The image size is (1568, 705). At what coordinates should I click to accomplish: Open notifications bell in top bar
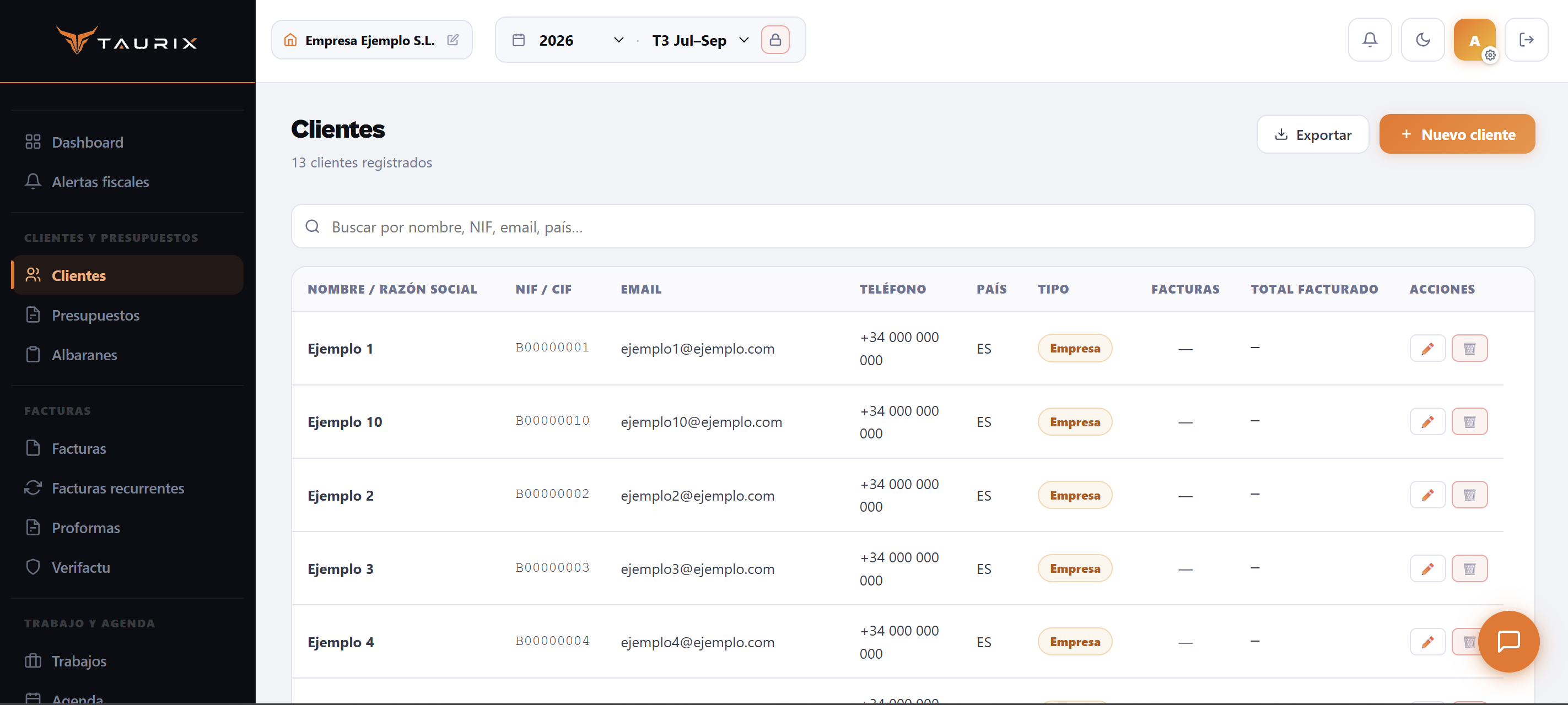tap(1370, 40)
